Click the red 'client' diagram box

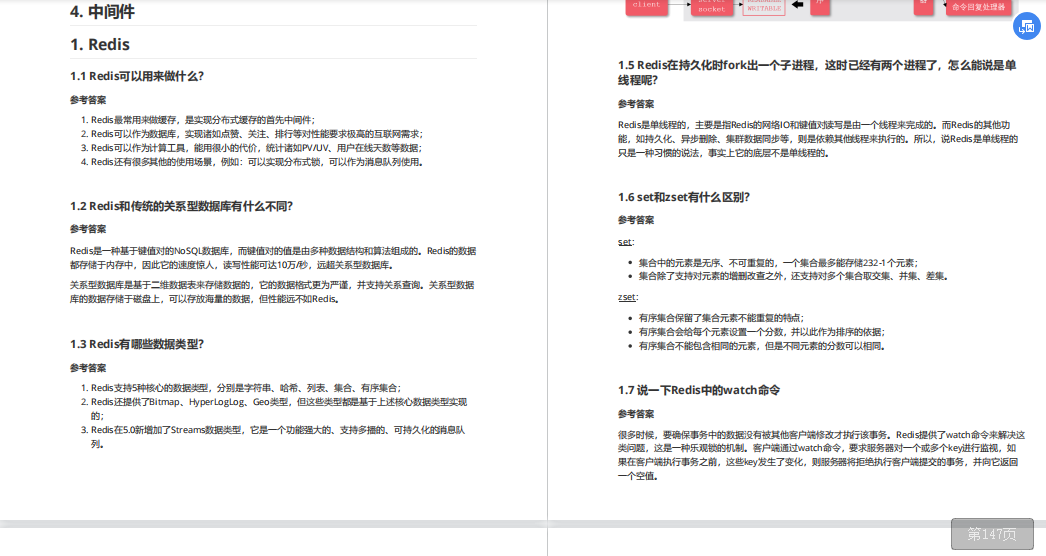click(646, 6)
